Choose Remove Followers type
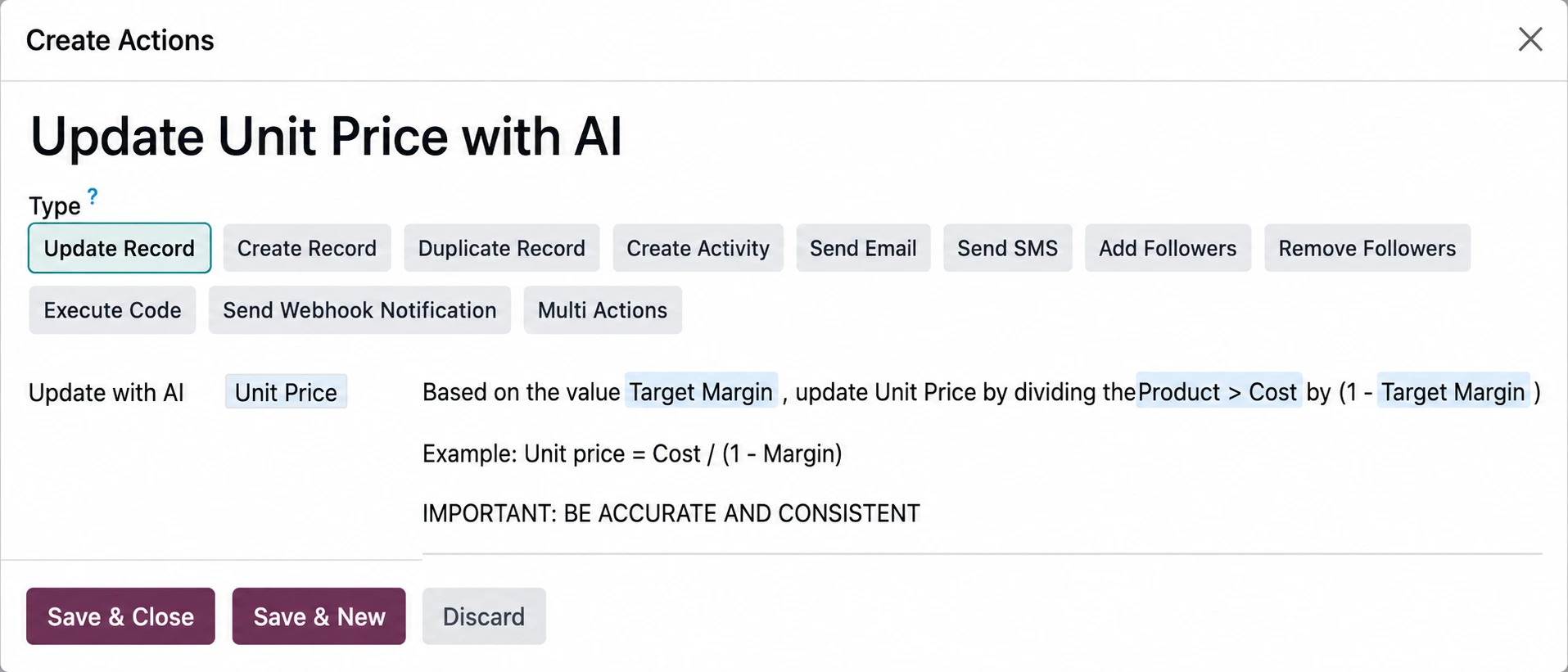 pyautogui.click(x=1367, y=248)
